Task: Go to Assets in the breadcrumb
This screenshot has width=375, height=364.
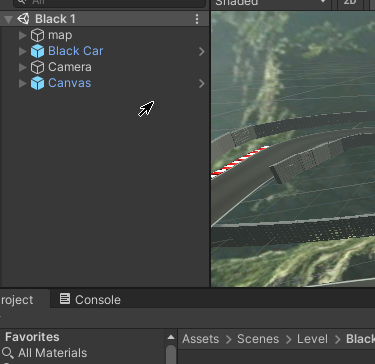Action: click(200, 339)
